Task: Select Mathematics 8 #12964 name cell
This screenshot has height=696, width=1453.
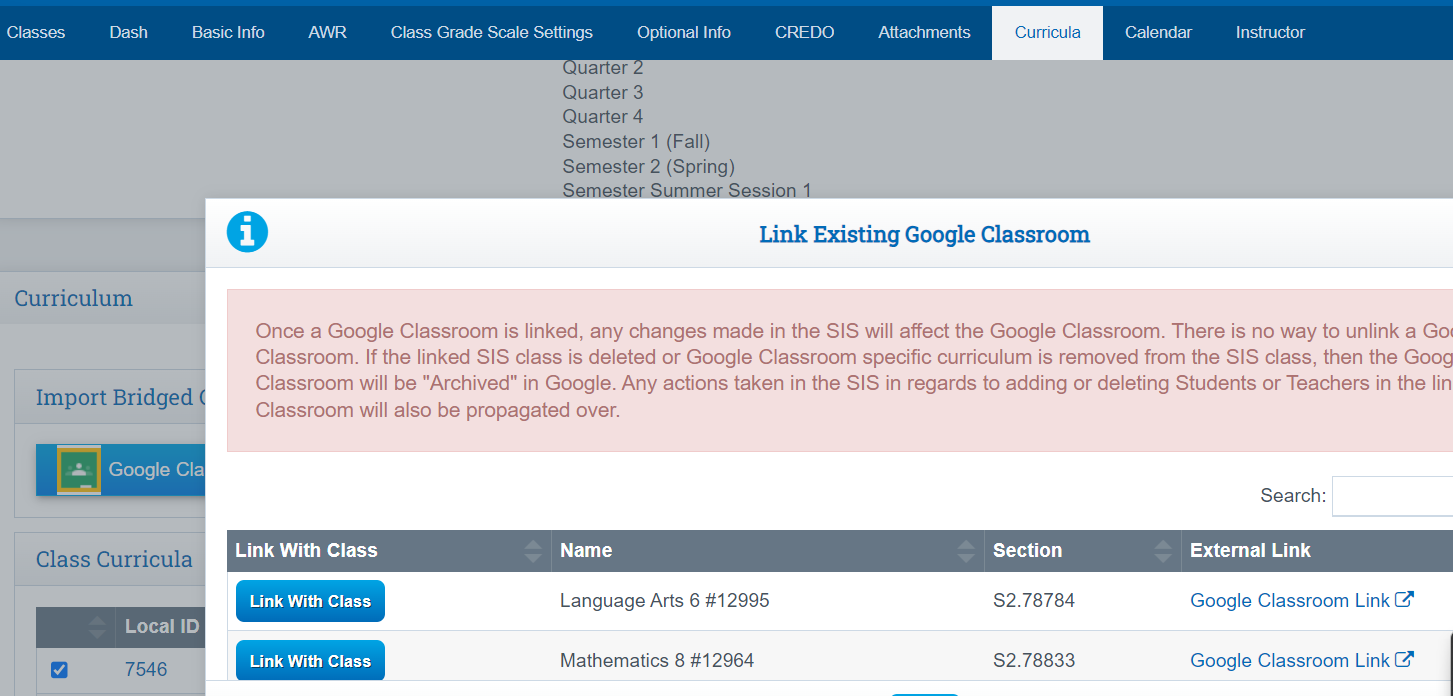Action: [657, 660]
